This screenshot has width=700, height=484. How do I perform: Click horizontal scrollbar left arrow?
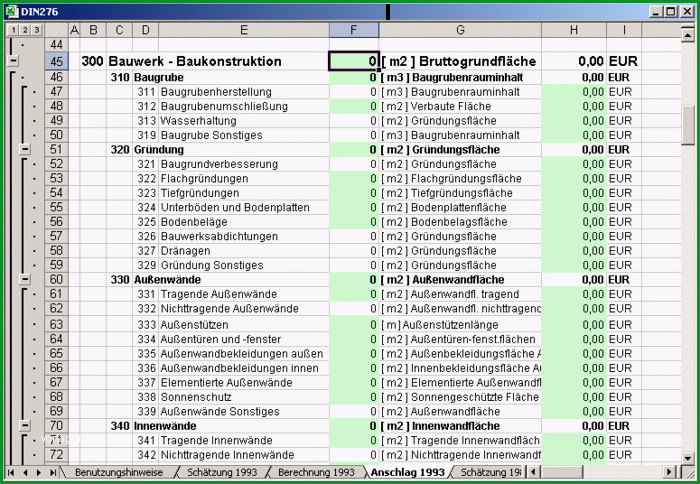tap(533, 472)
